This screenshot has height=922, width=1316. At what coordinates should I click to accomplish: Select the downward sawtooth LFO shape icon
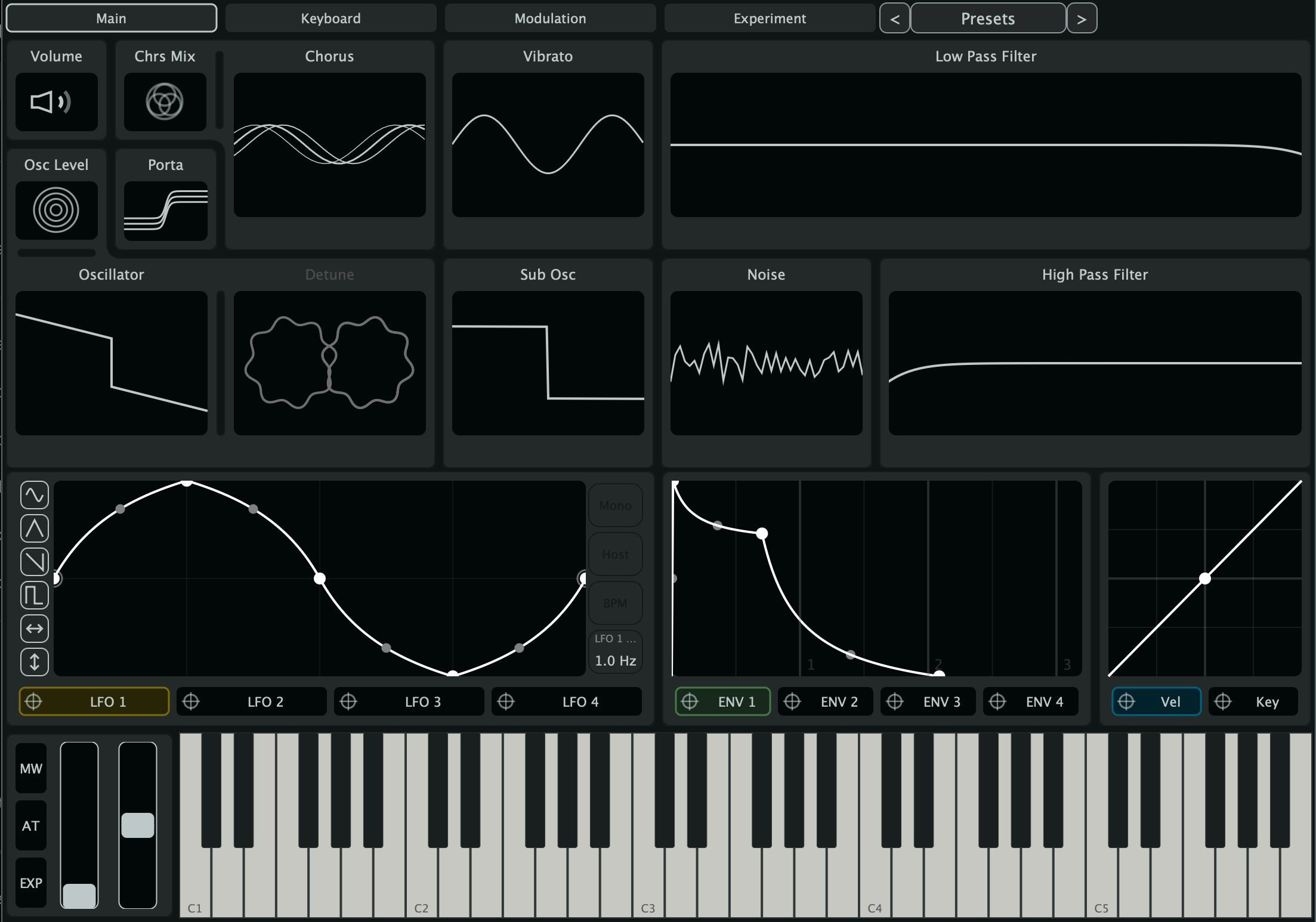(x=34, y=561)
